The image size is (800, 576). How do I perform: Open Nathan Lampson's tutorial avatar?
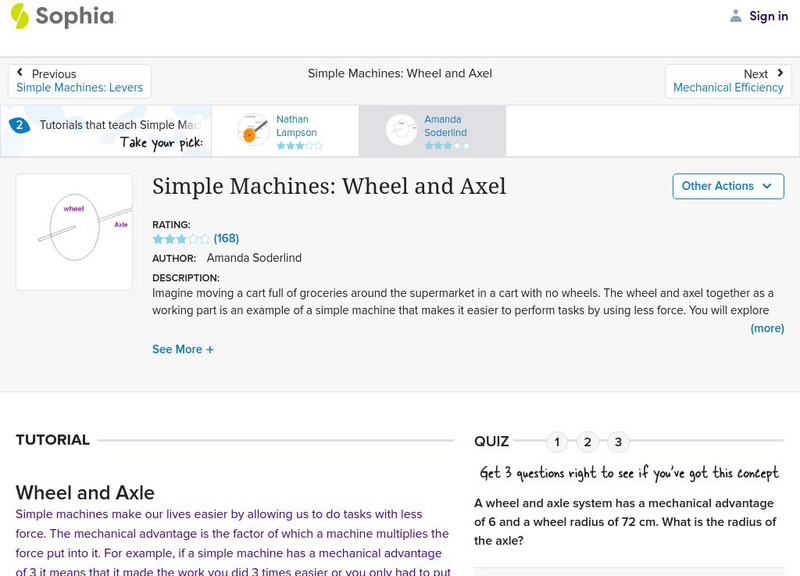tap(251, 129)
